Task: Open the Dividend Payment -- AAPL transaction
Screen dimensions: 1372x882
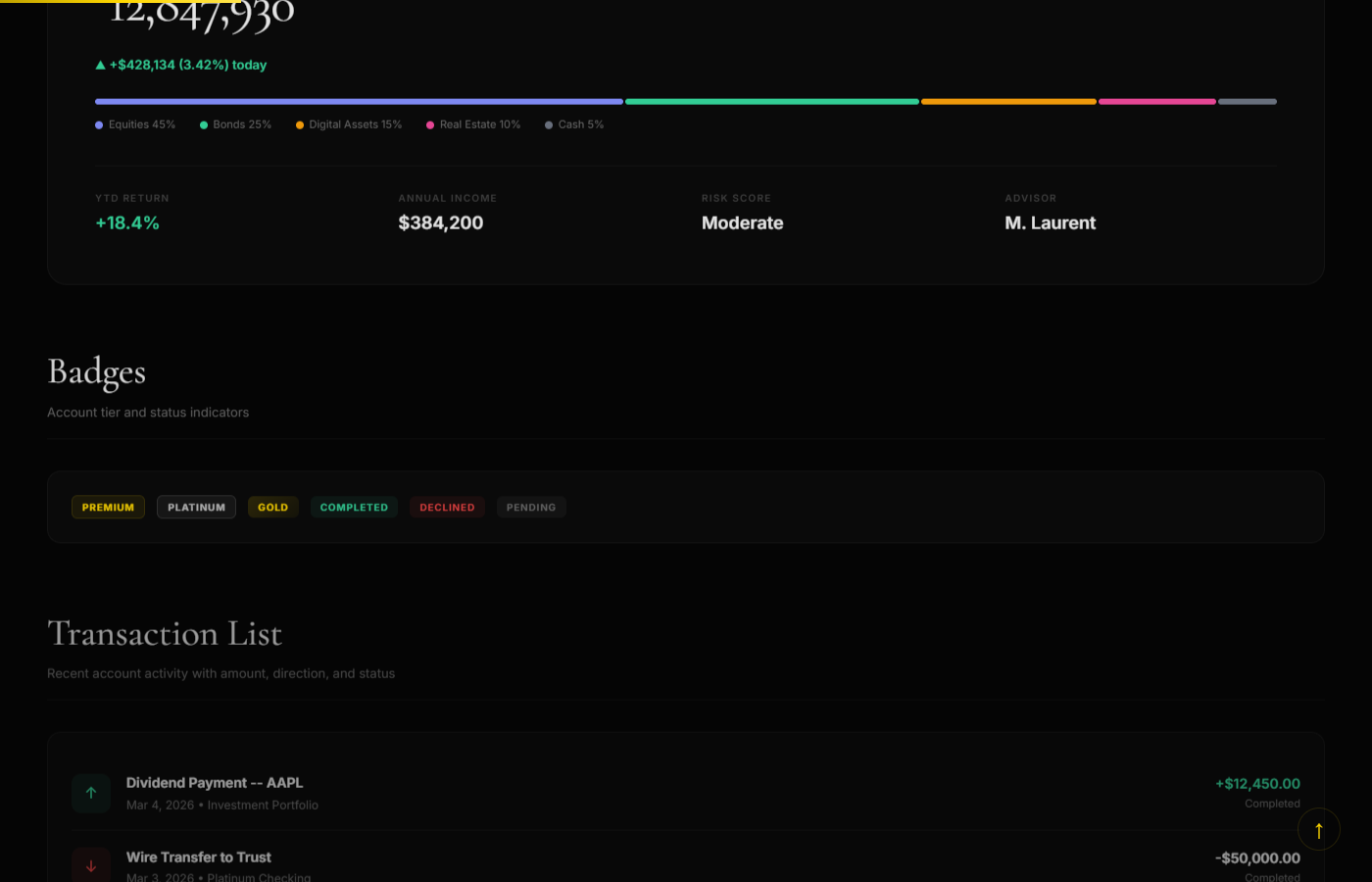Action: click(215, 783)
